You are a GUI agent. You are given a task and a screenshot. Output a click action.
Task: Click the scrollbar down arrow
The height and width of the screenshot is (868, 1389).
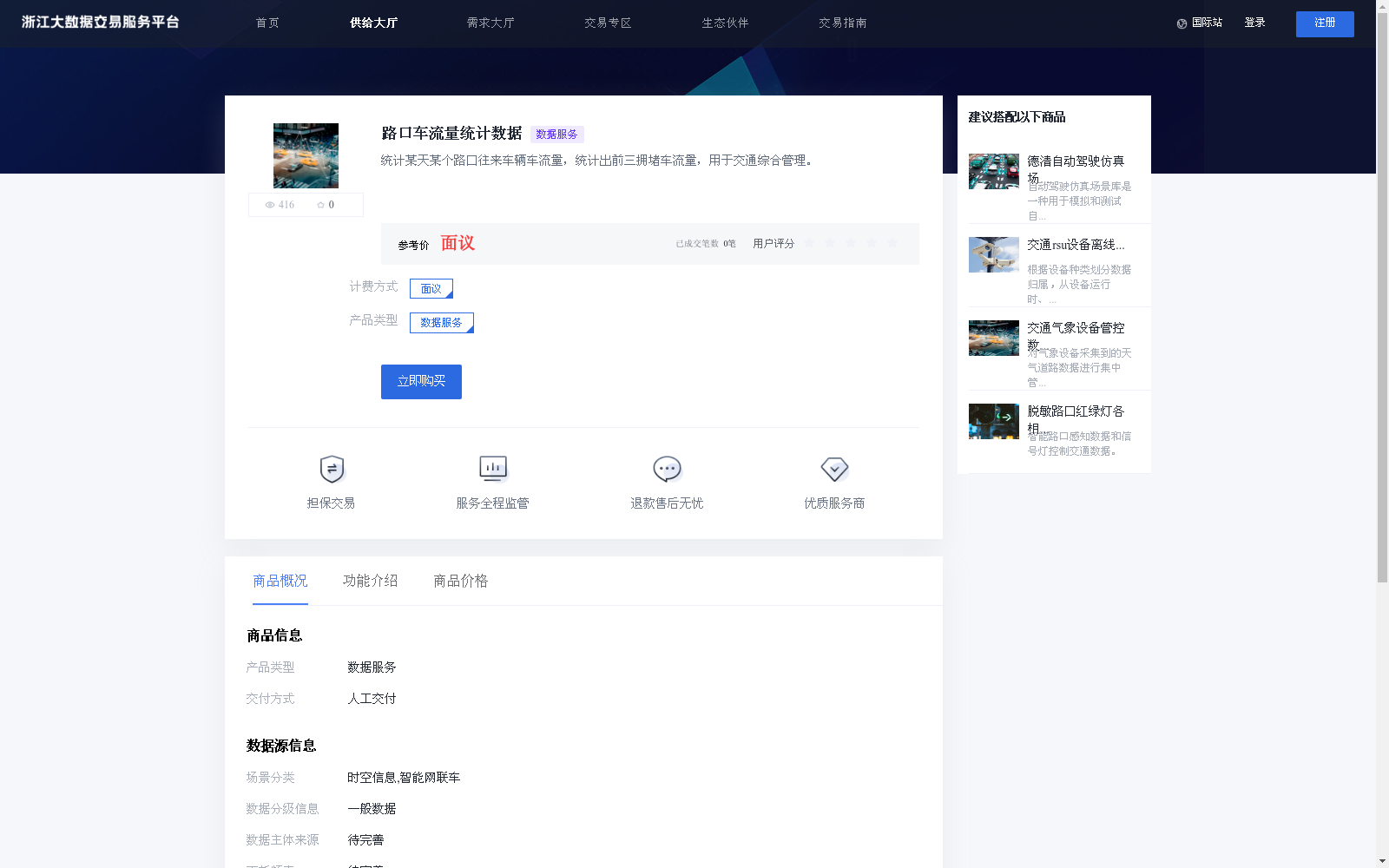[1382, 862]
